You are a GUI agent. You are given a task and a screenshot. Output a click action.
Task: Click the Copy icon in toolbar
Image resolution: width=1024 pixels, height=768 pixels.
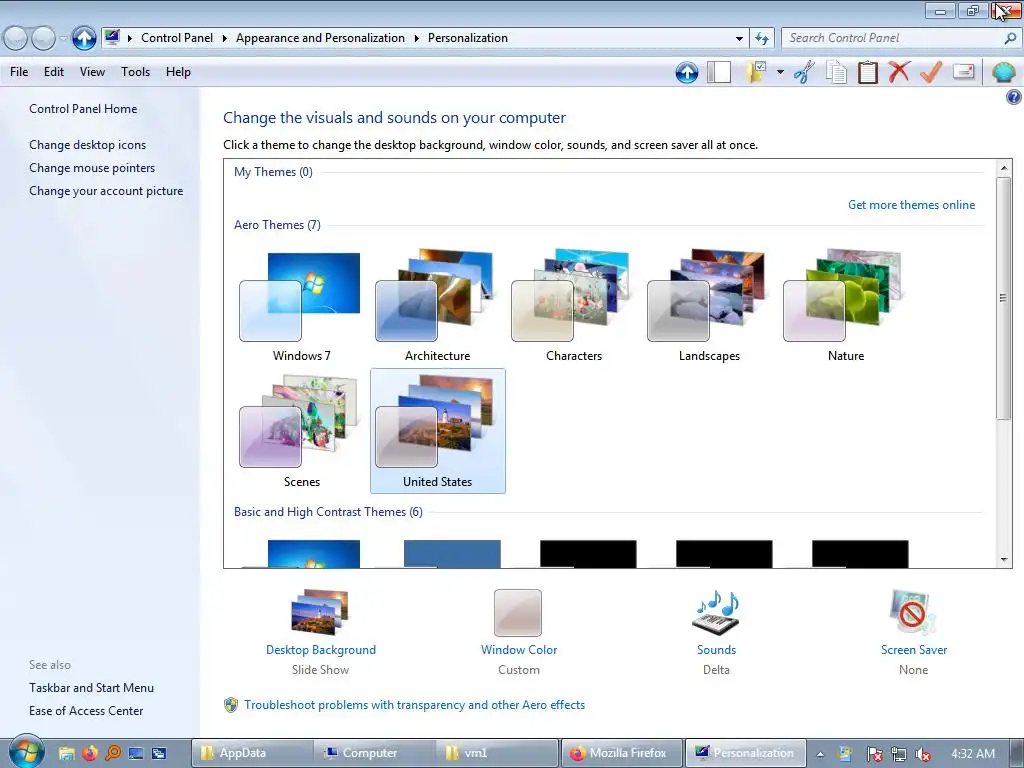point(836,72)
